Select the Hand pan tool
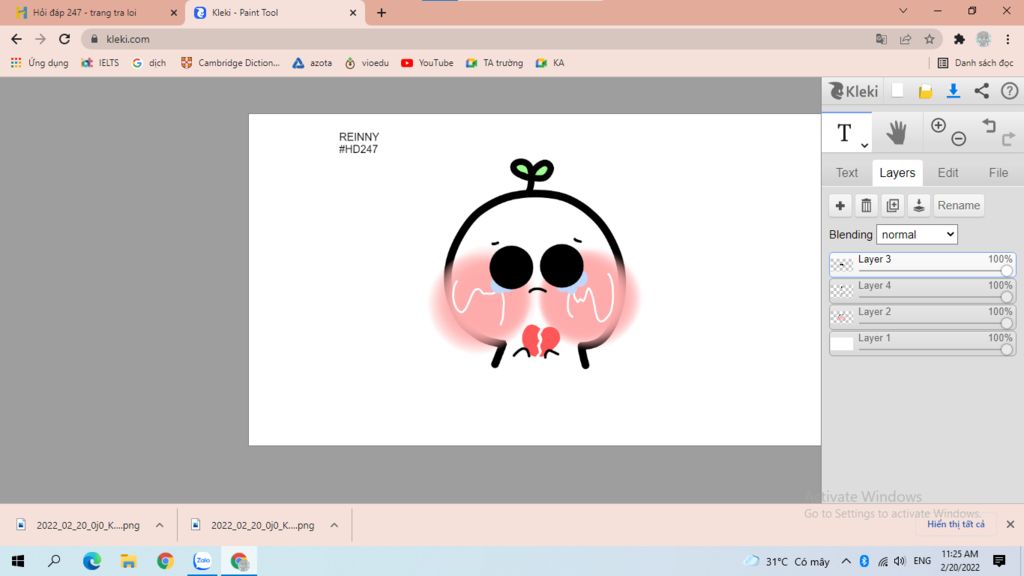This screenshot has height=576, width=1024. [x=897, y=133]
